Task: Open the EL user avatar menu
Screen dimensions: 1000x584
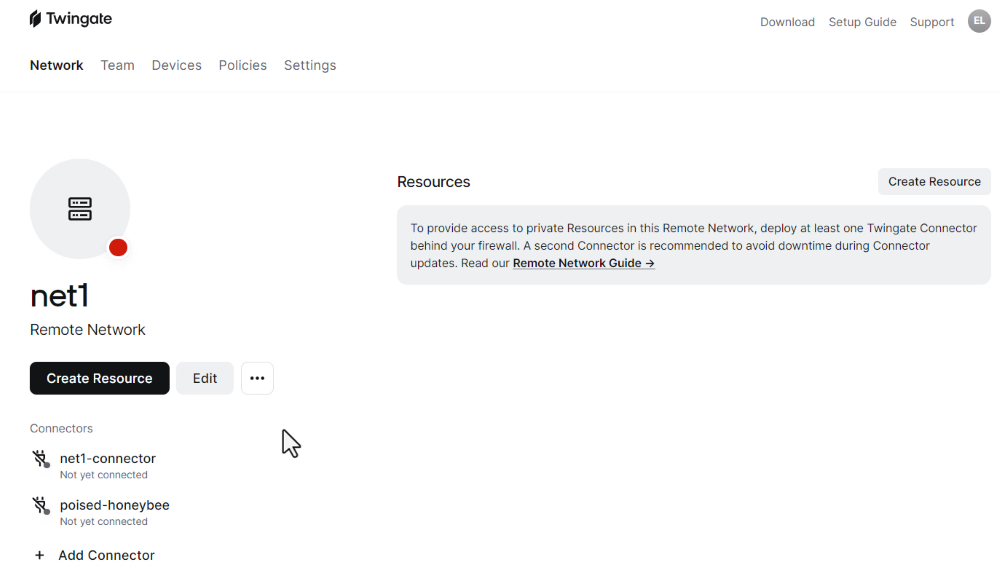Action: 979,21
